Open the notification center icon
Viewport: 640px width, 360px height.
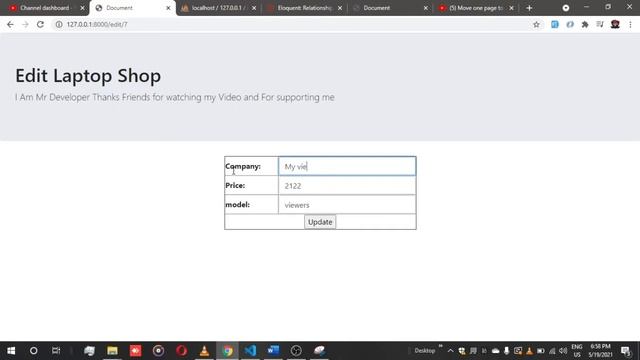click(x=625, y=351)
